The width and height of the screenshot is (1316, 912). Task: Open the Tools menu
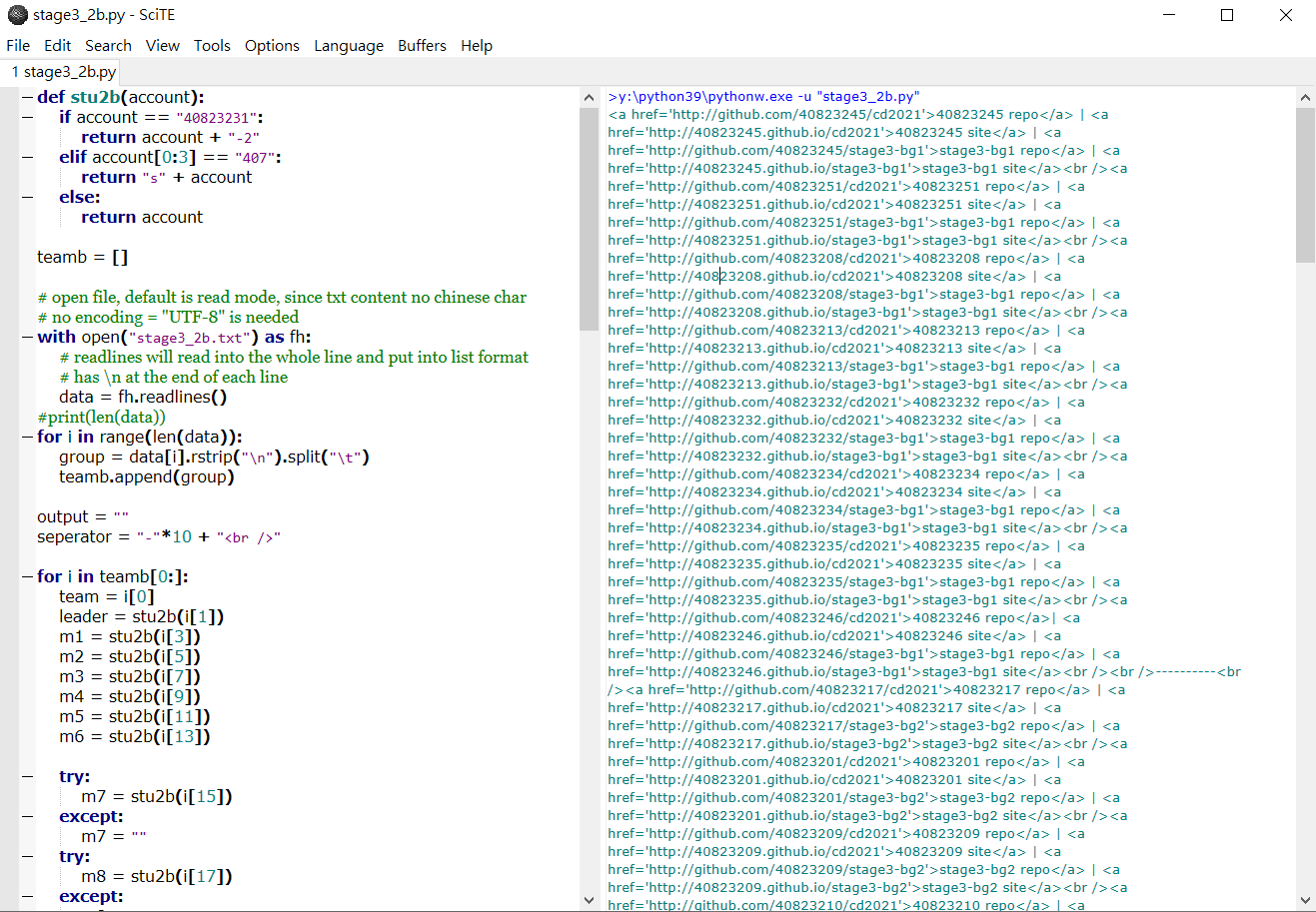point(212,45)
